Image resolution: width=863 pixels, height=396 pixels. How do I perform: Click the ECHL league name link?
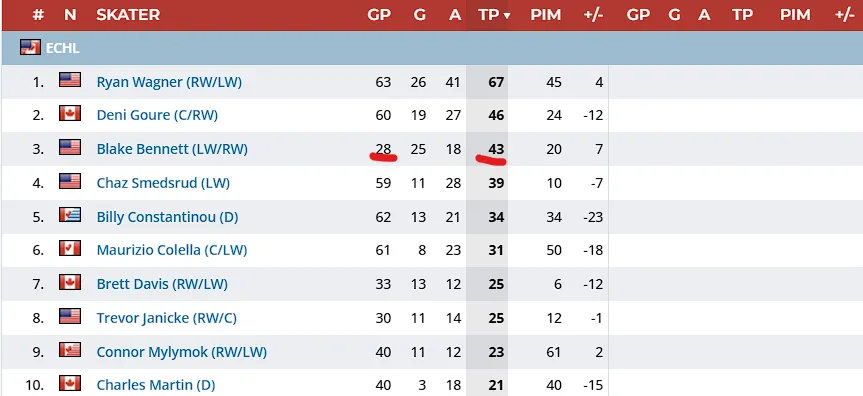pos(63,48)
